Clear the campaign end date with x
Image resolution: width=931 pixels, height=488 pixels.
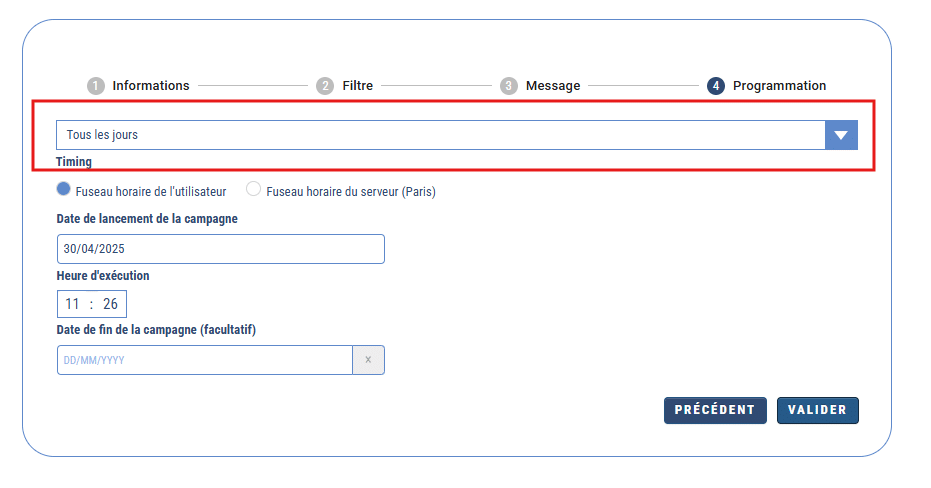[368, 360]
